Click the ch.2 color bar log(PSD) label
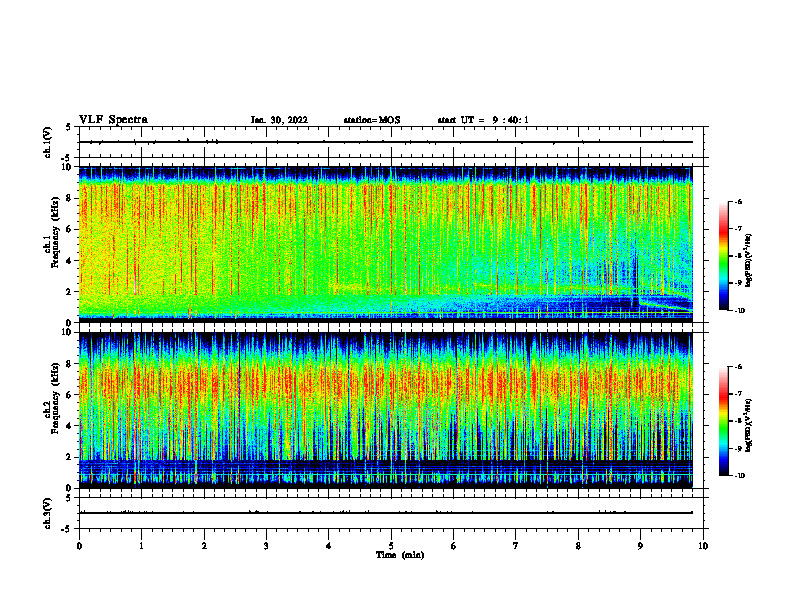 [749, 425]
